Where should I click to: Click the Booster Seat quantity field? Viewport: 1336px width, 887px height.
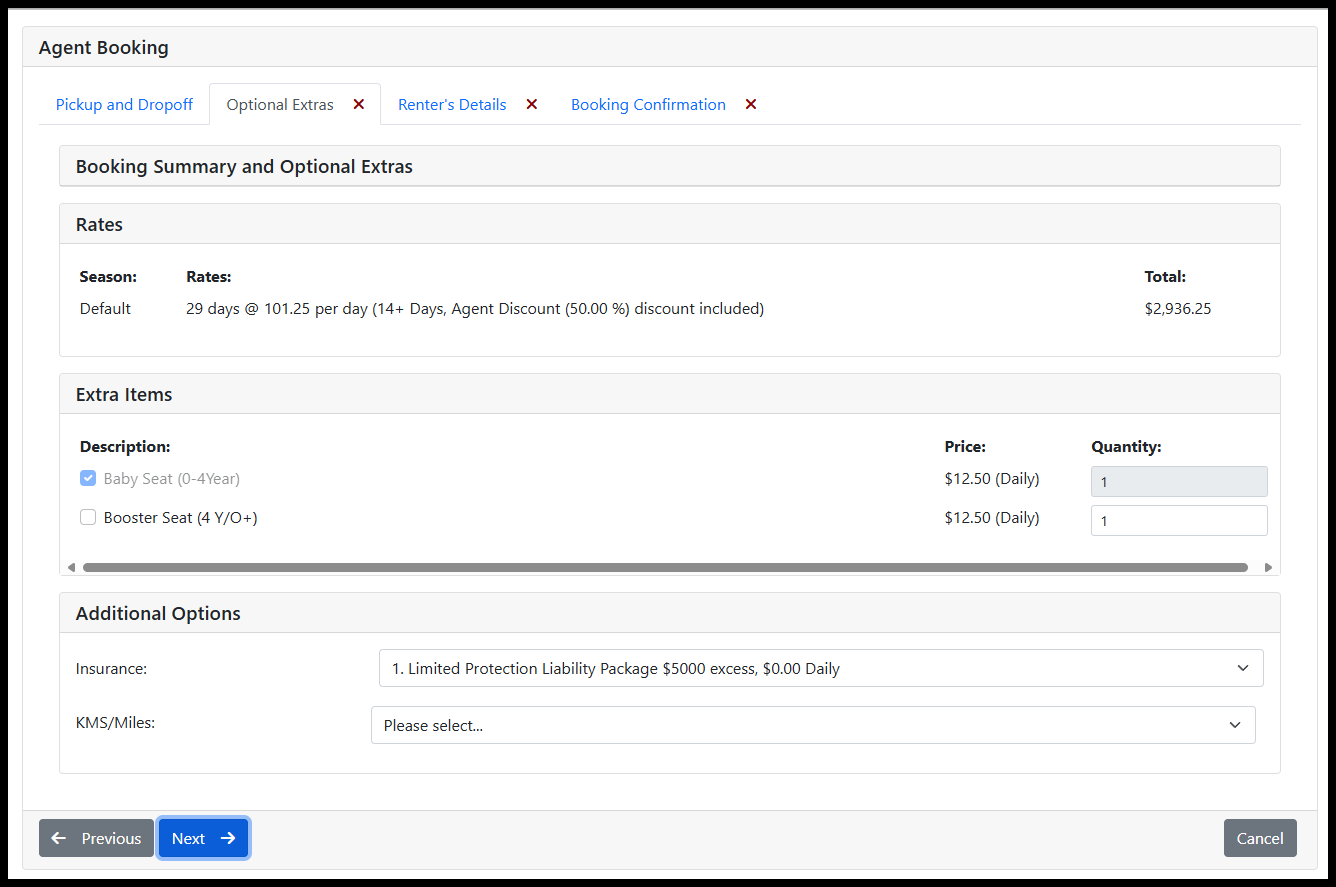point(1179,520)
